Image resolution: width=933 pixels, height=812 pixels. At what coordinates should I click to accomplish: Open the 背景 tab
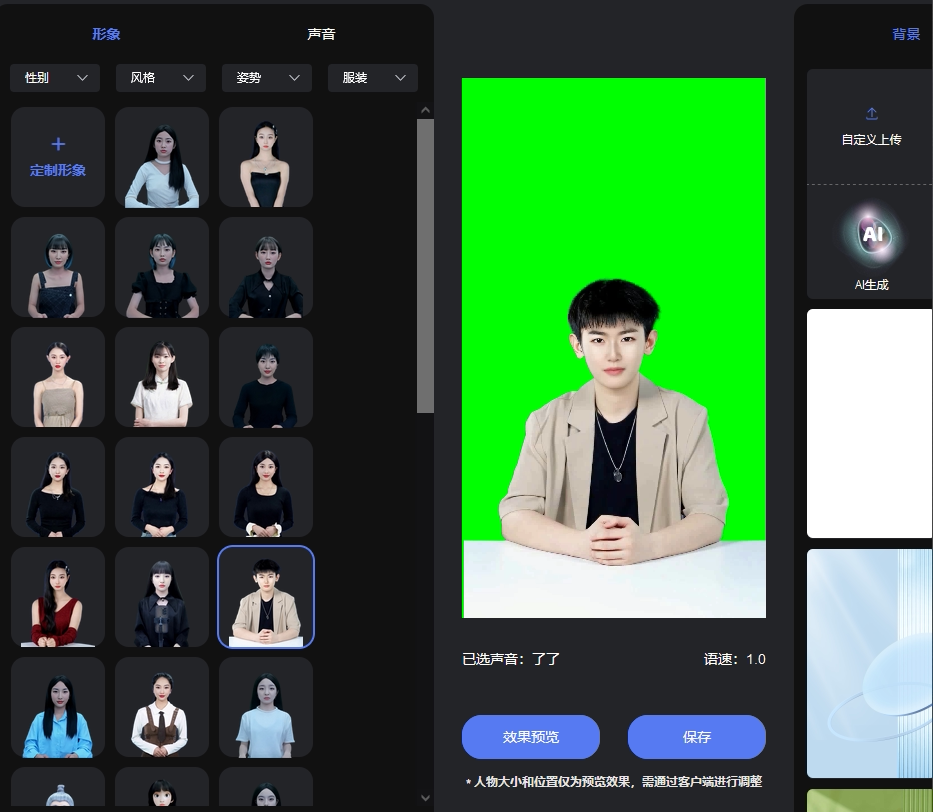(x=905, y=34)
